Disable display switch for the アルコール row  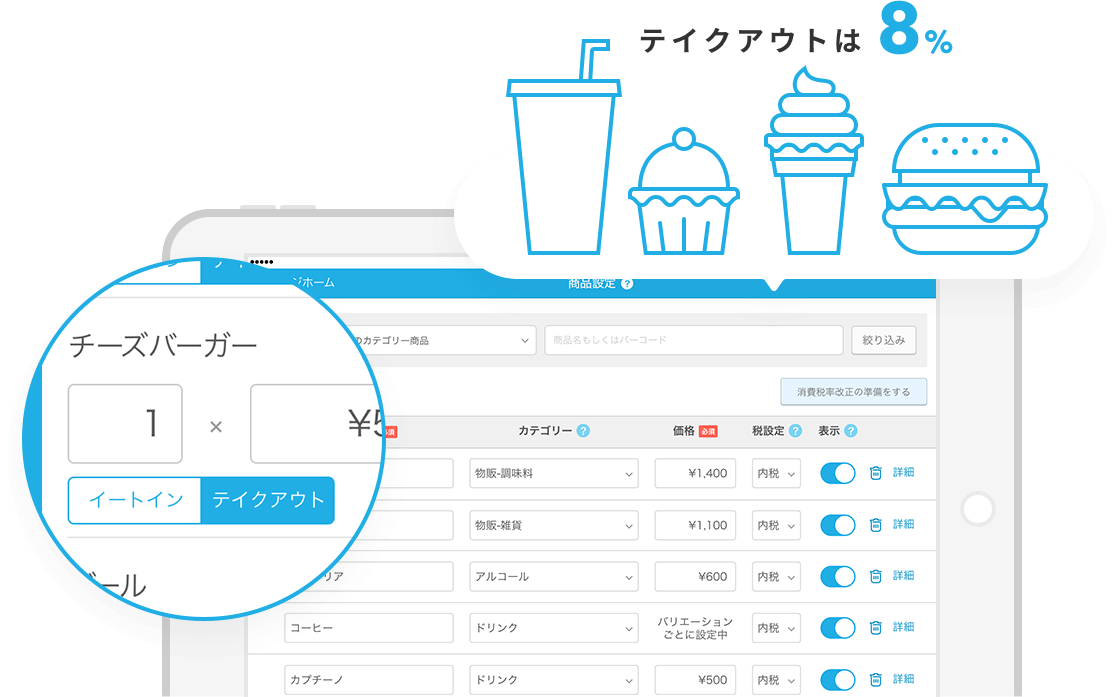(x=838, y=576)
